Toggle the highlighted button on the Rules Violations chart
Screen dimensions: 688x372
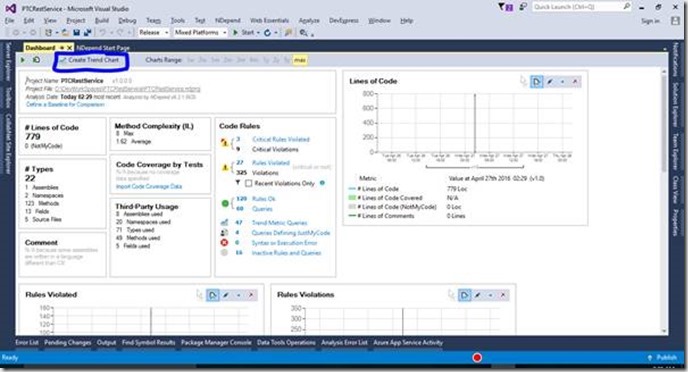click(x=465, y=295)
